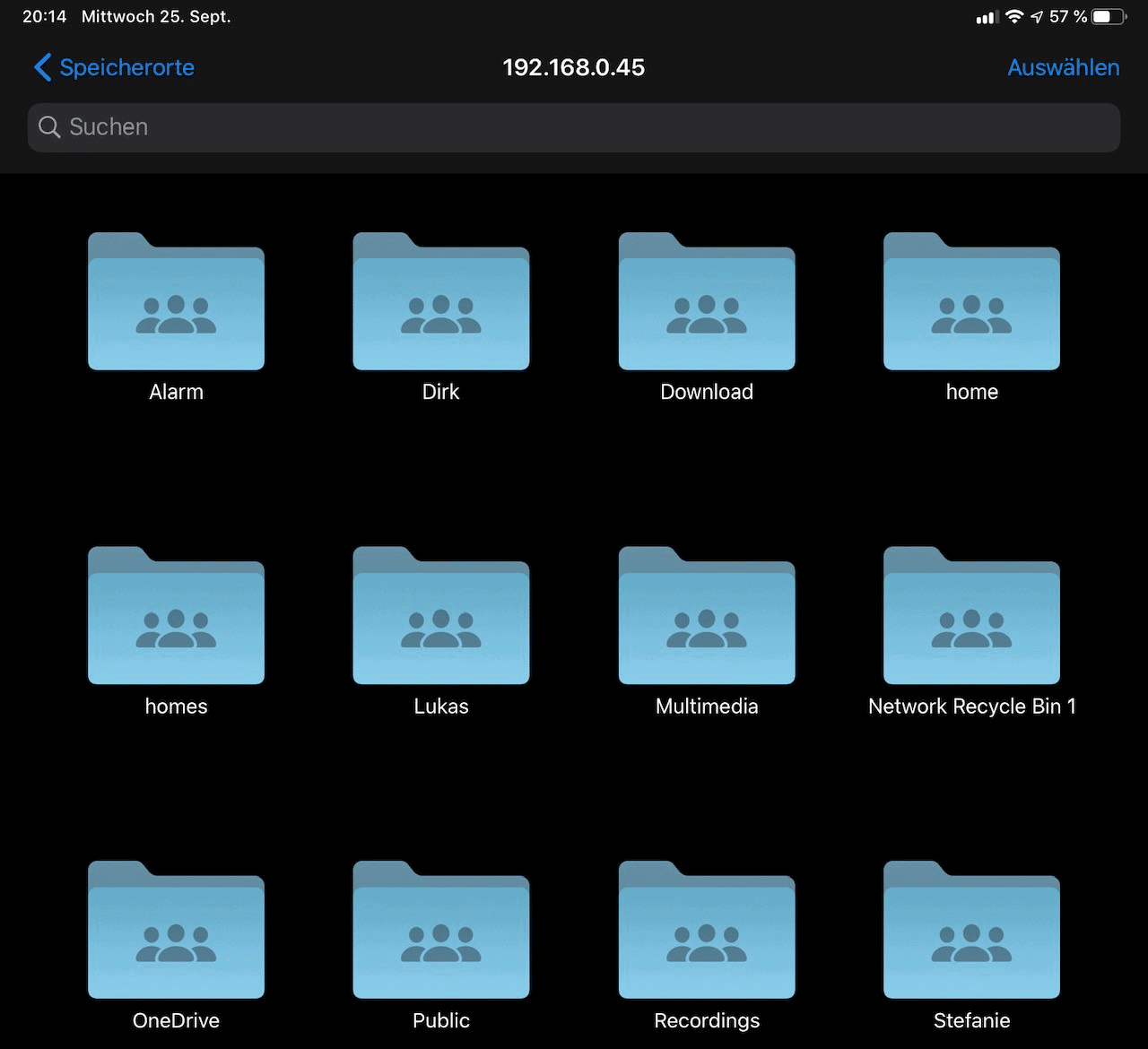This screenshot has width=1148, height=1049.
Task: Open the OneDrive shared folder
Action: tap(176, 932)
